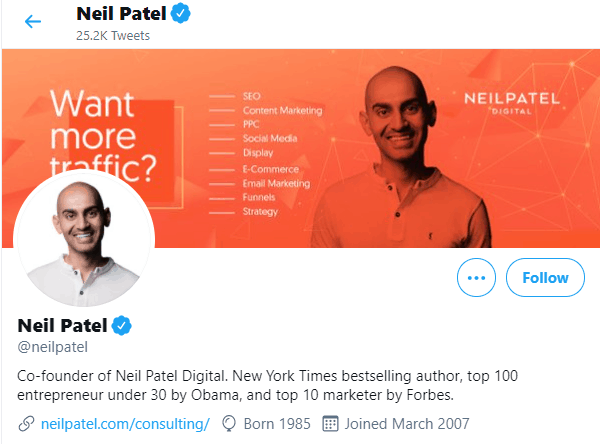Follow Neil Patel's account

tap(545, 277)
